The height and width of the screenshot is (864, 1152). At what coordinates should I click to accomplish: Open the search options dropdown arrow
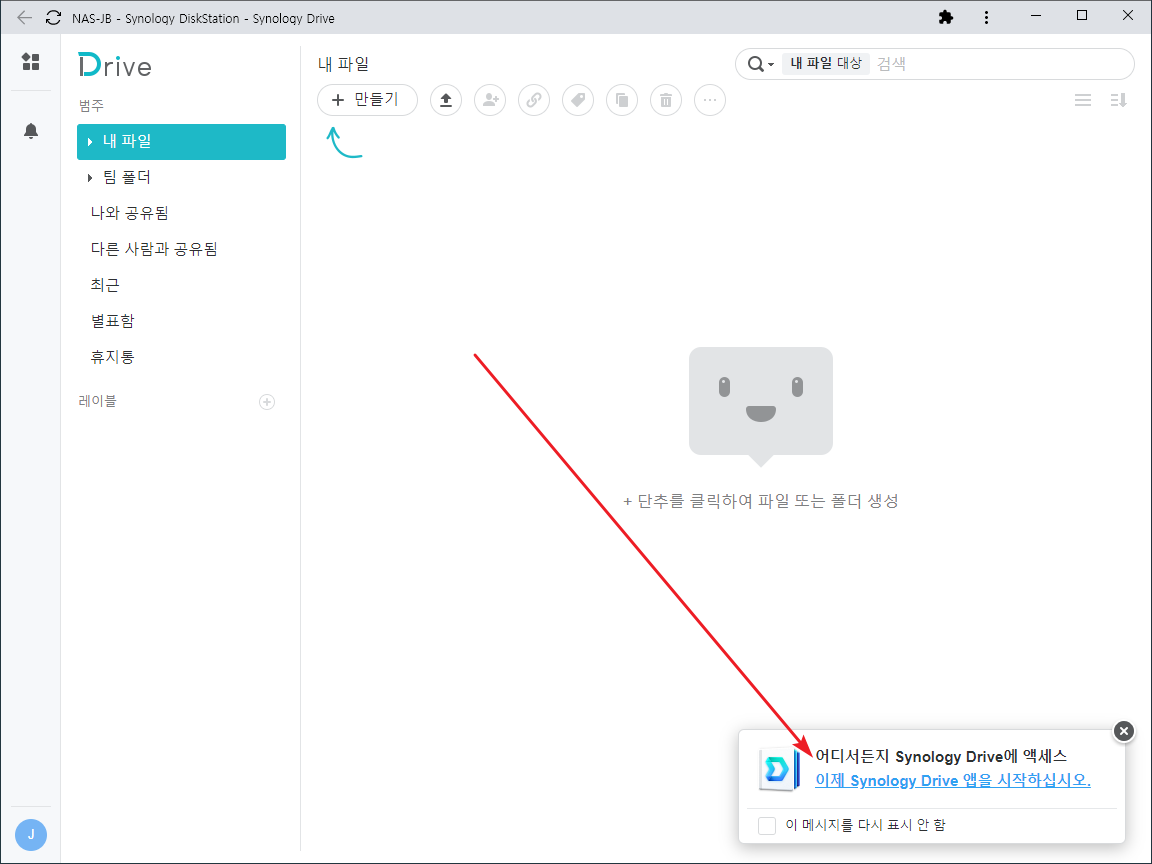tap(771, 65)
